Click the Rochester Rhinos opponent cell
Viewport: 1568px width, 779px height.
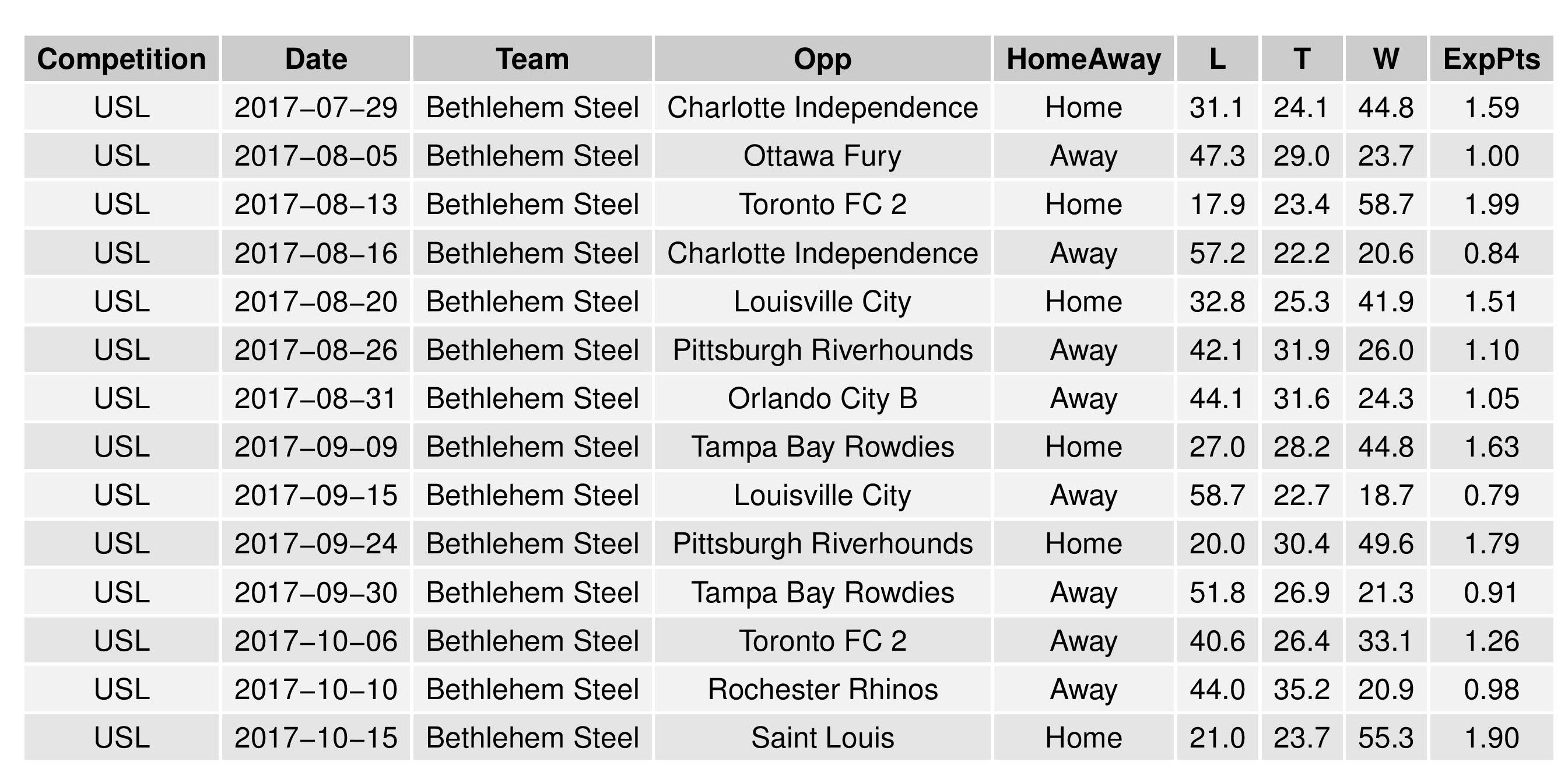coord(822,690)
